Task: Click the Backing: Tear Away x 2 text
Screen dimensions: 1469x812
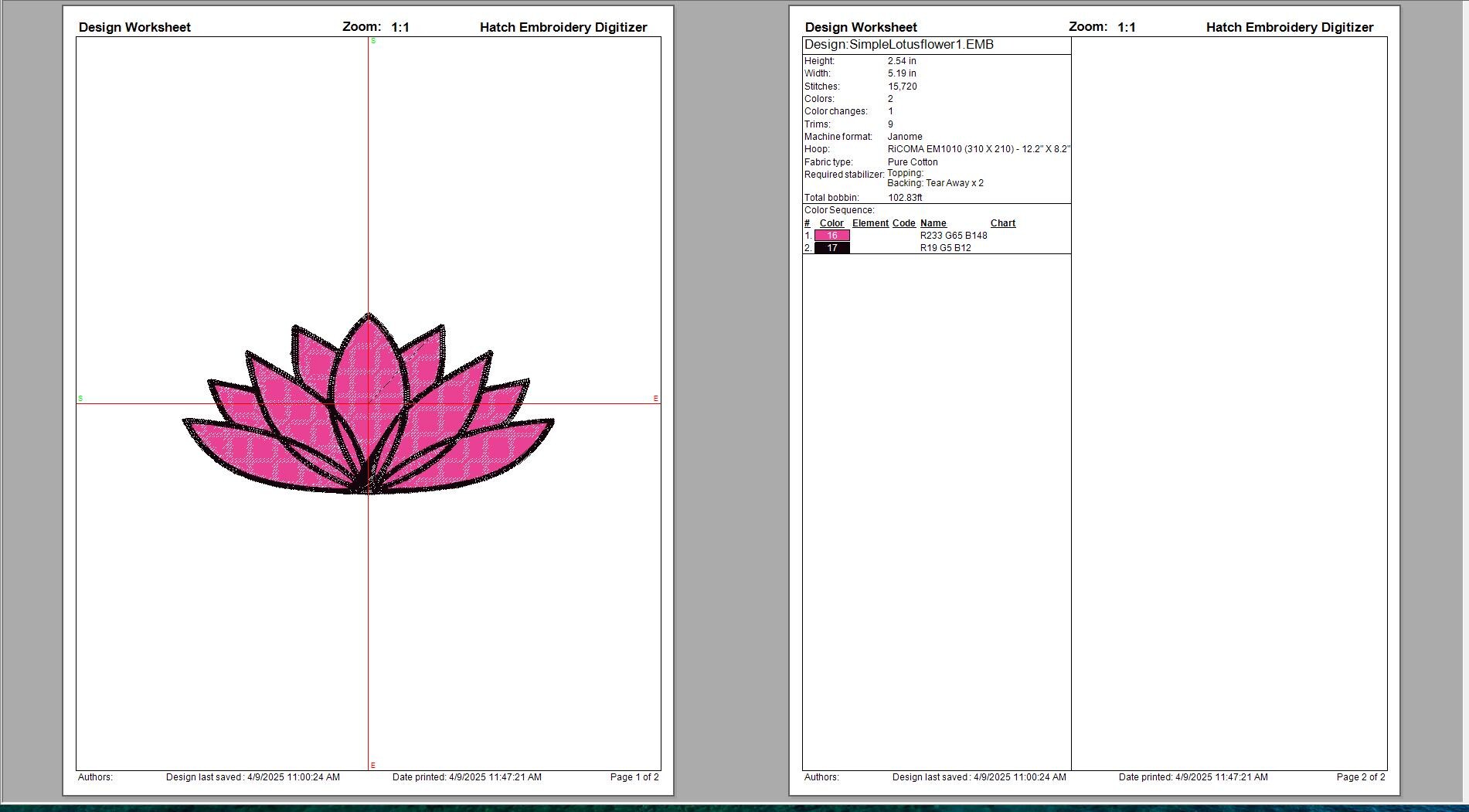Action: (x=936, y=183)
